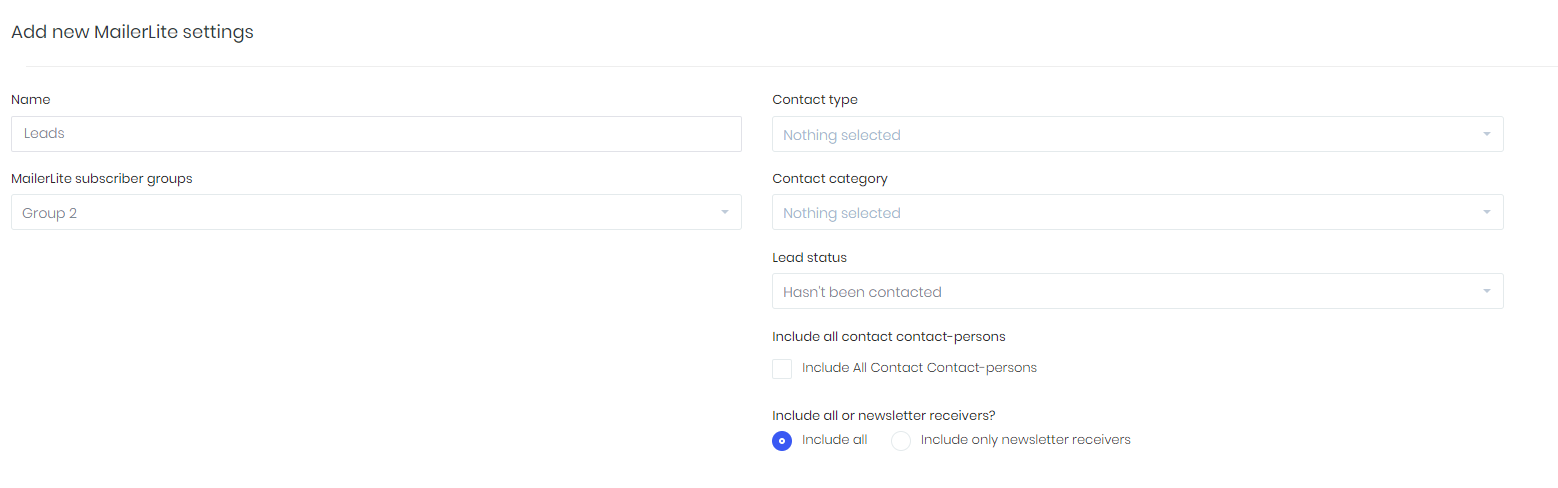
Task: Click the Include all label text
Action: pos(834,440)
